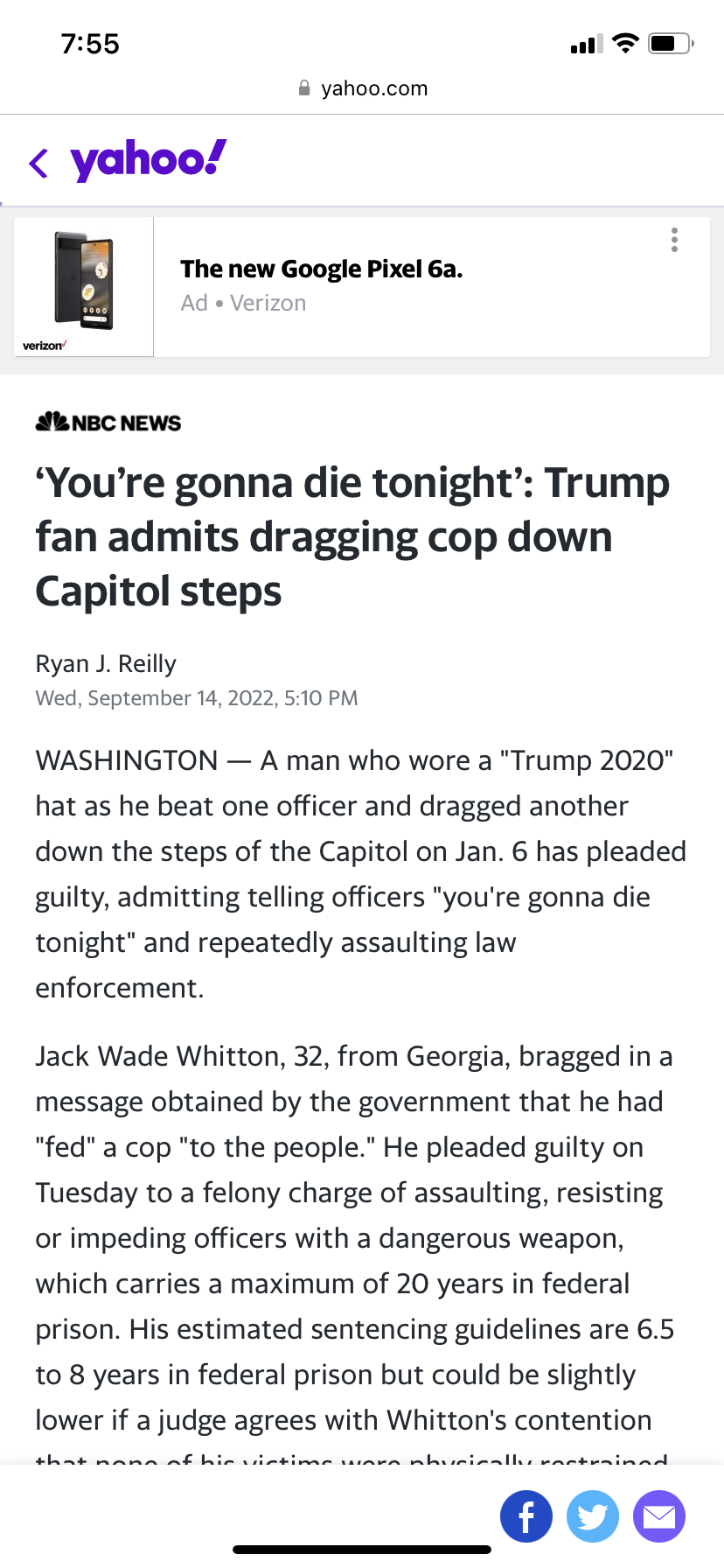
Task: Open ad options three-dot menu
Action: click(x=674, y=240)
